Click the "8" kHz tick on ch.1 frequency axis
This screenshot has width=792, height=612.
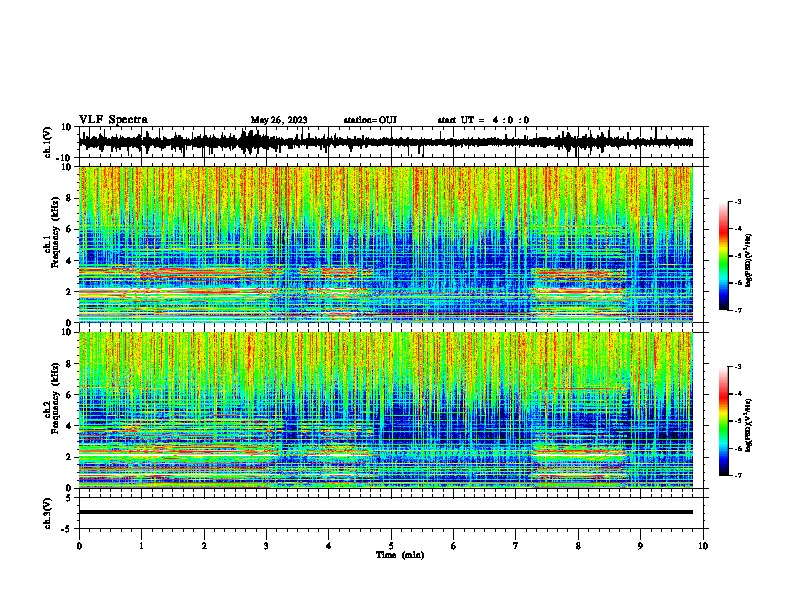coord(70,198)
